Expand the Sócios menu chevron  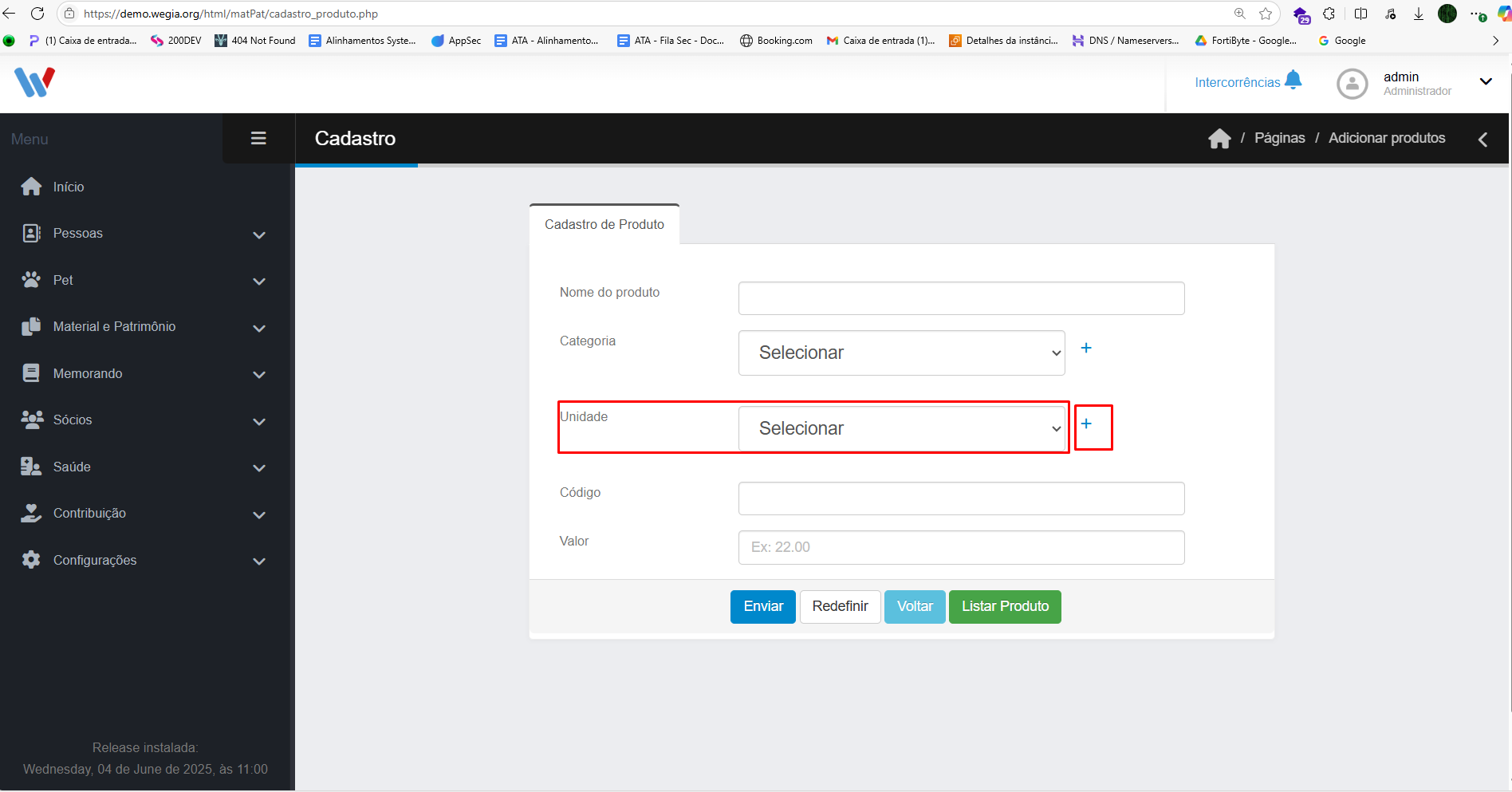[x=259, y=422]
